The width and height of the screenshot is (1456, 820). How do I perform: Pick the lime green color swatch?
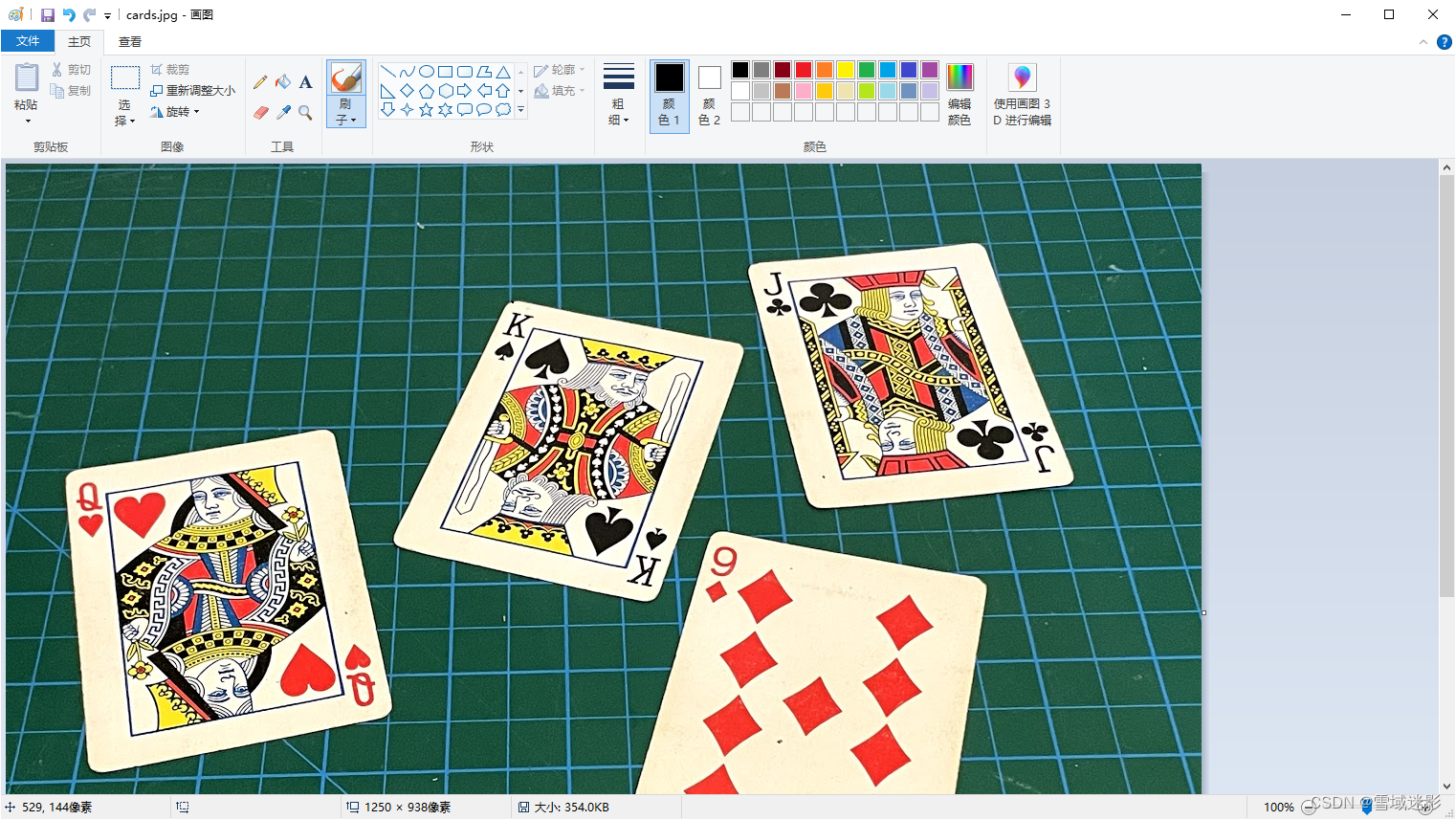[867, 91]
